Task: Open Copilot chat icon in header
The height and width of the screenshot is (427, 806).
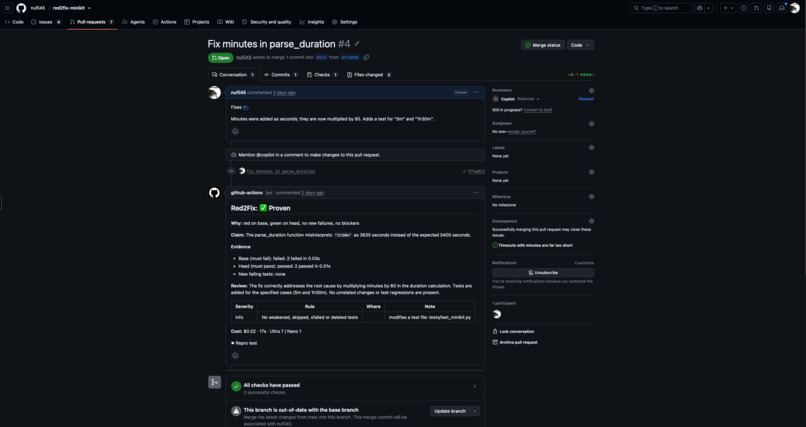Action: click(699, 8)
